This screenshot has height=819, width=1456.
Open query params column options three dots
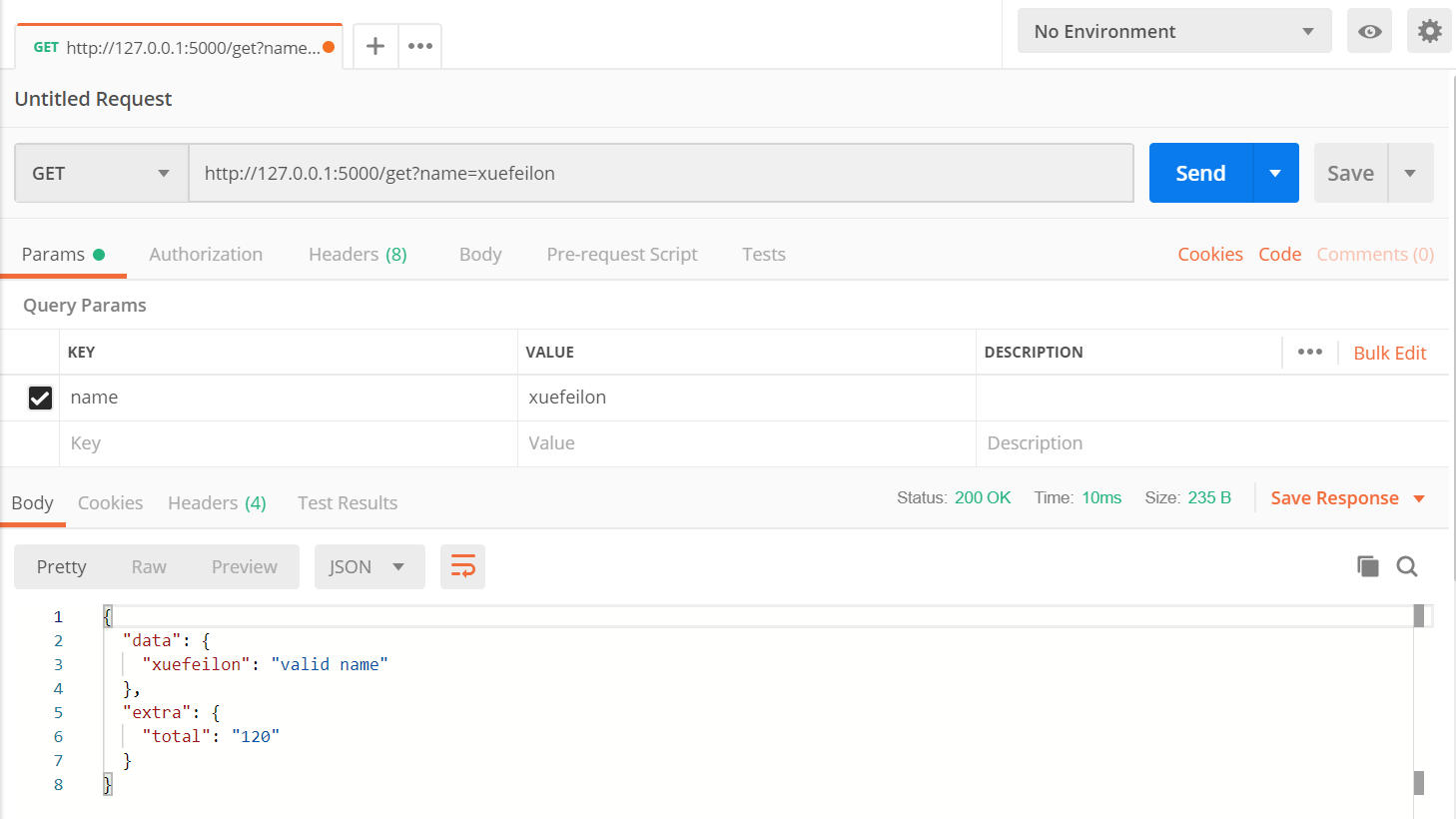click(1310, 352)
